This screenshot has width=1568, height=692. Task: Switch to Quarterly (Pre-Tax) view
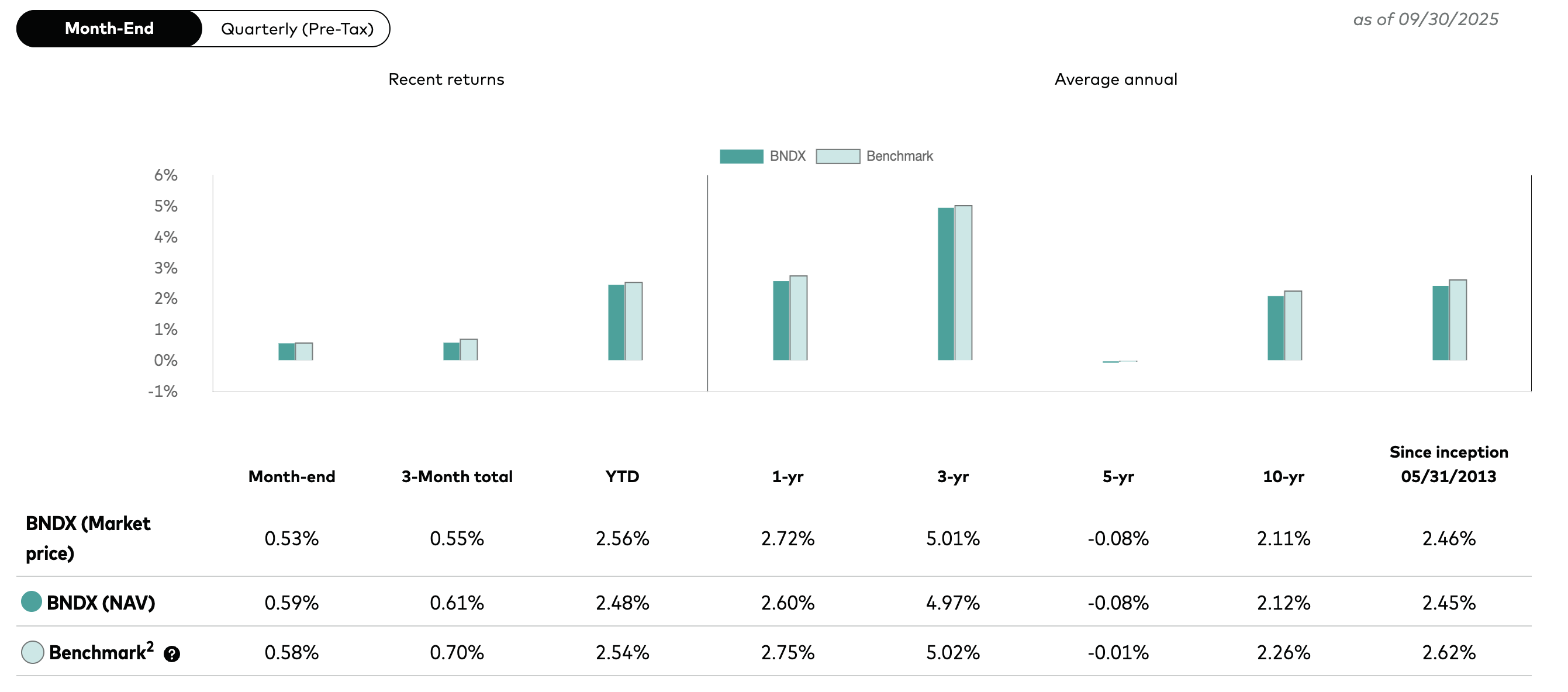(297, 29)
